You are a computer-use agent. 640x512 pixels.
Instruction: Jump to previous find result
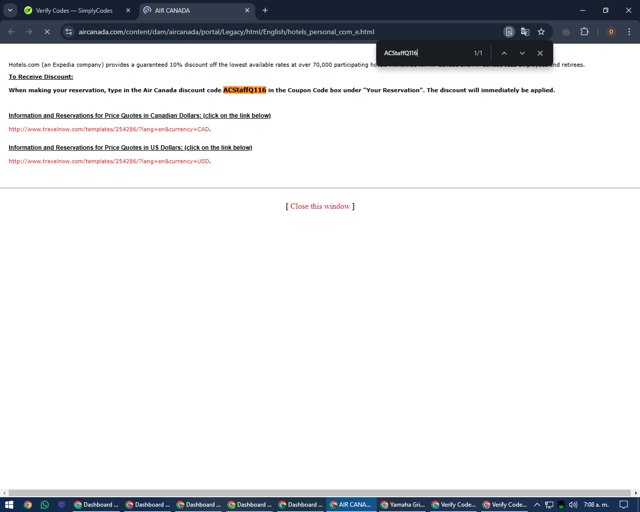[x=504, y=53]
